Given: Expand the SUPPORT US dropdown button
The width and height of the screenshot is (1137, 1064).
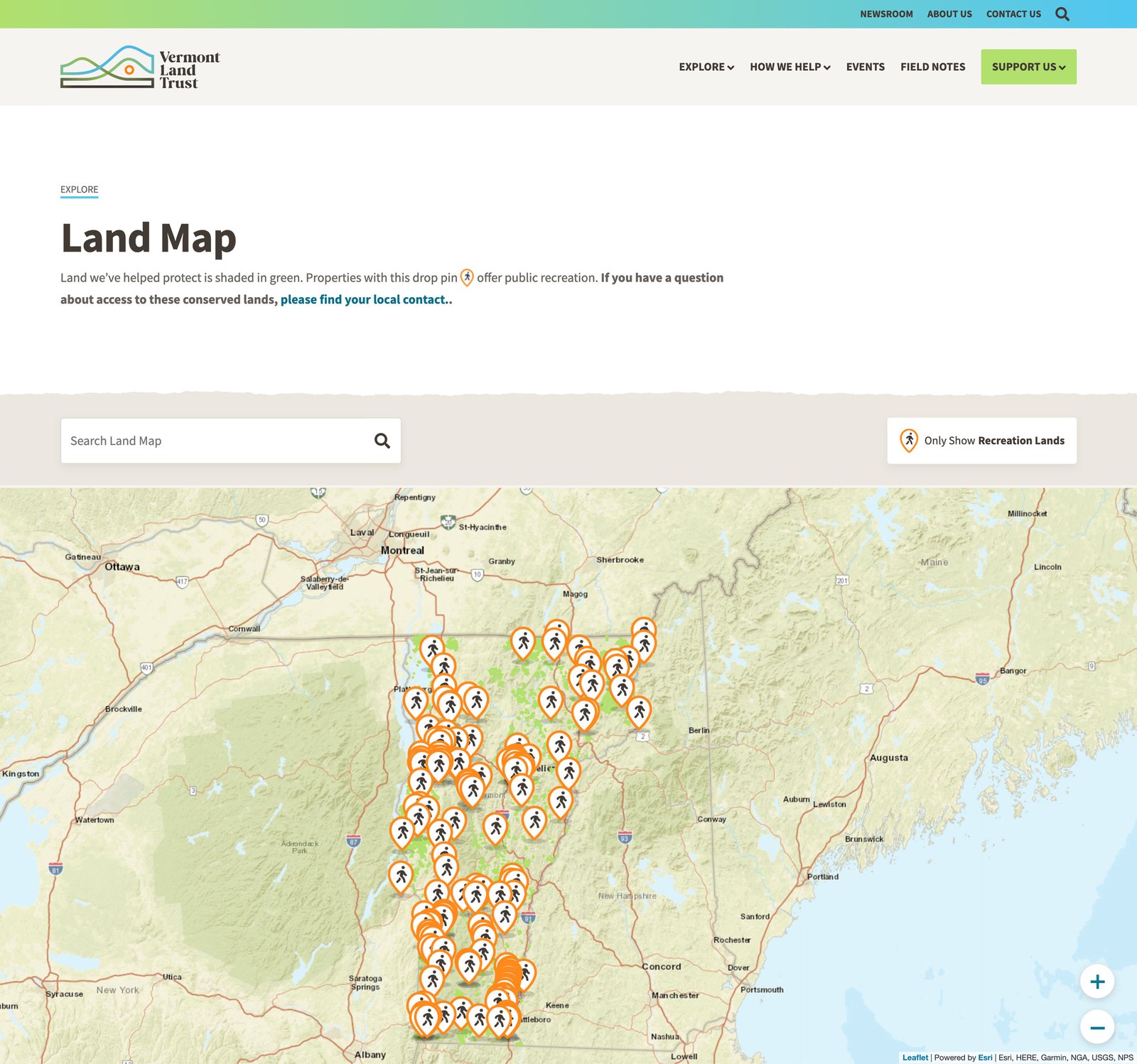Looking at the screenshot, I should click(x=1028, y=66).
